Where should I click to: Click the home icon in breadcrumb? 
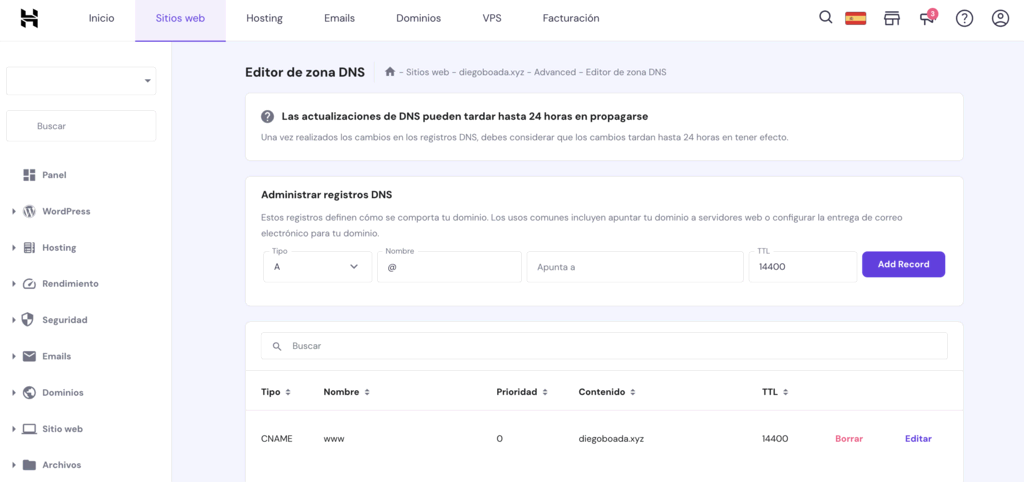point(390,72)
